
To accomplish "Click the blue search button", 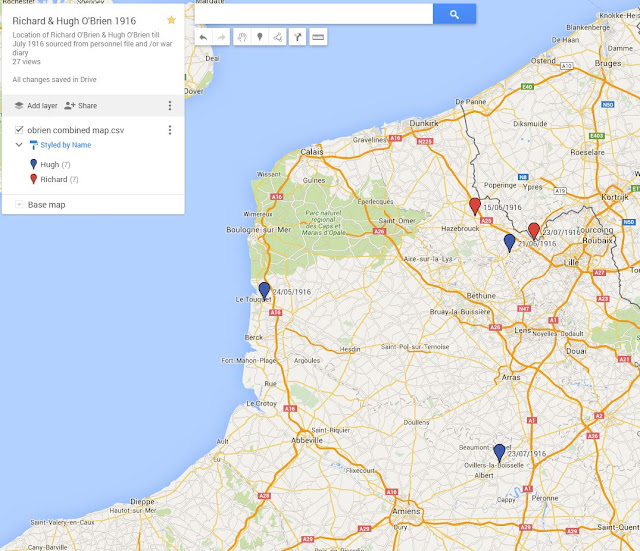I will [454, 14].
